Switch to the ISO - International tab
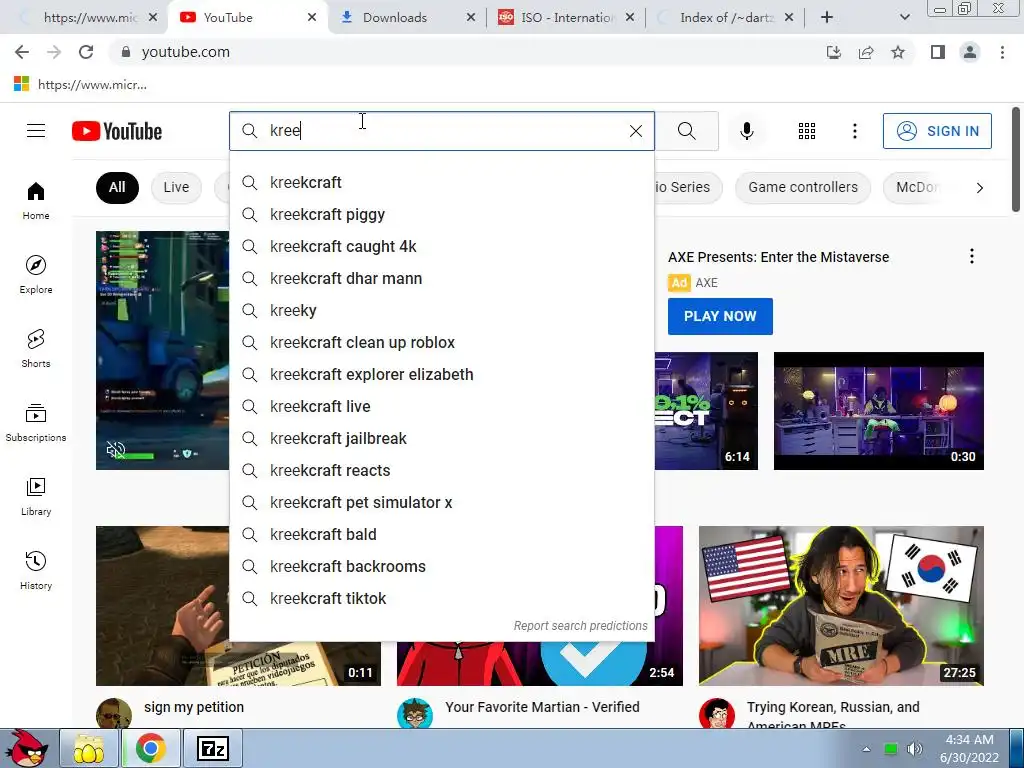Image resolution: width=1024 pixels, height=768 pixels. (x=567, y=18)
